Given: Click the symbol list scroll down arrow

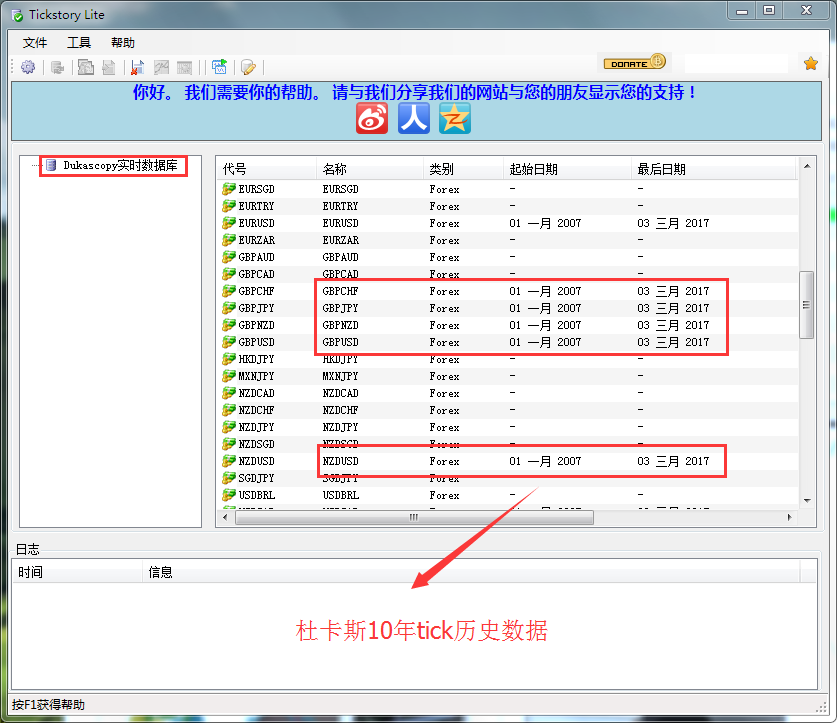Looking at the screenshot, I should coord(807,500).
